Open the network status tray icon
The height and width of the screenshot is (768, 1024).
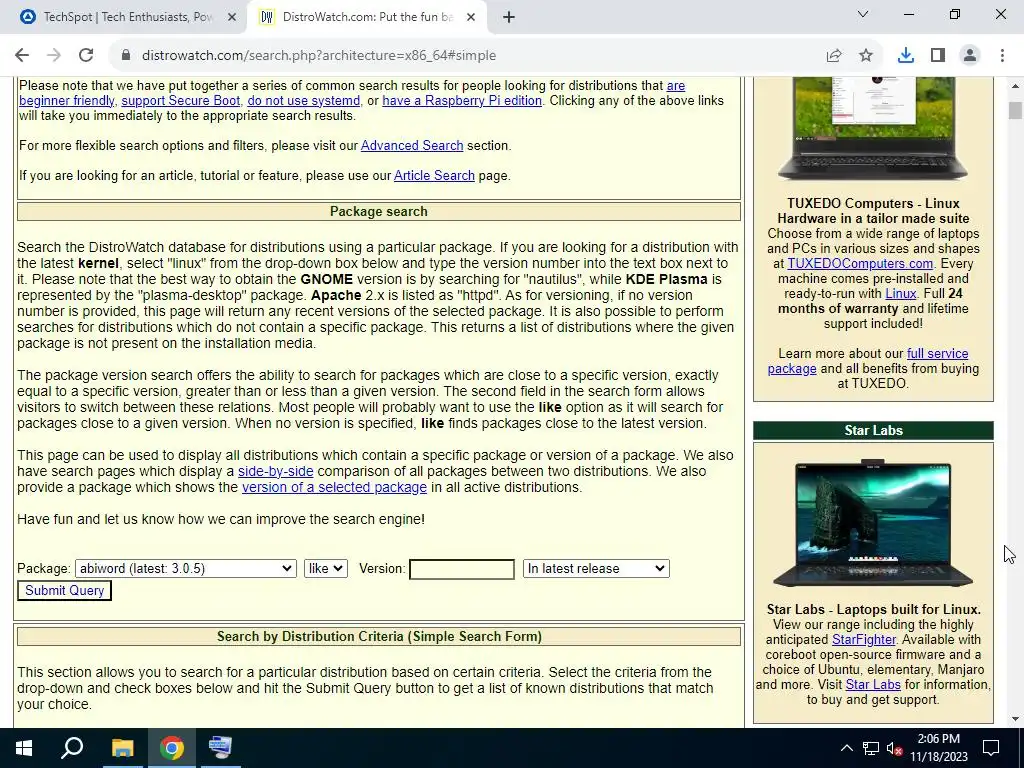[871, 748]
